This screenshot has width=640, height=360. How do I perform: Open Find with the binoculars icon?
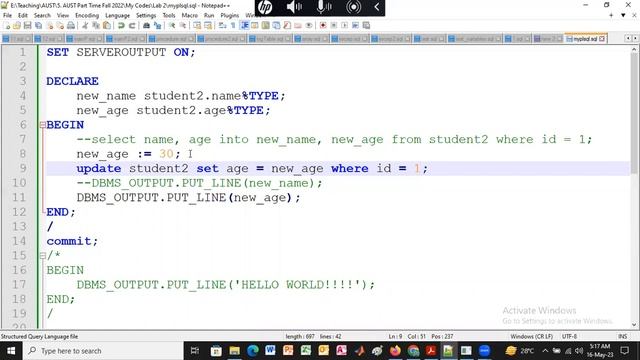146,25
